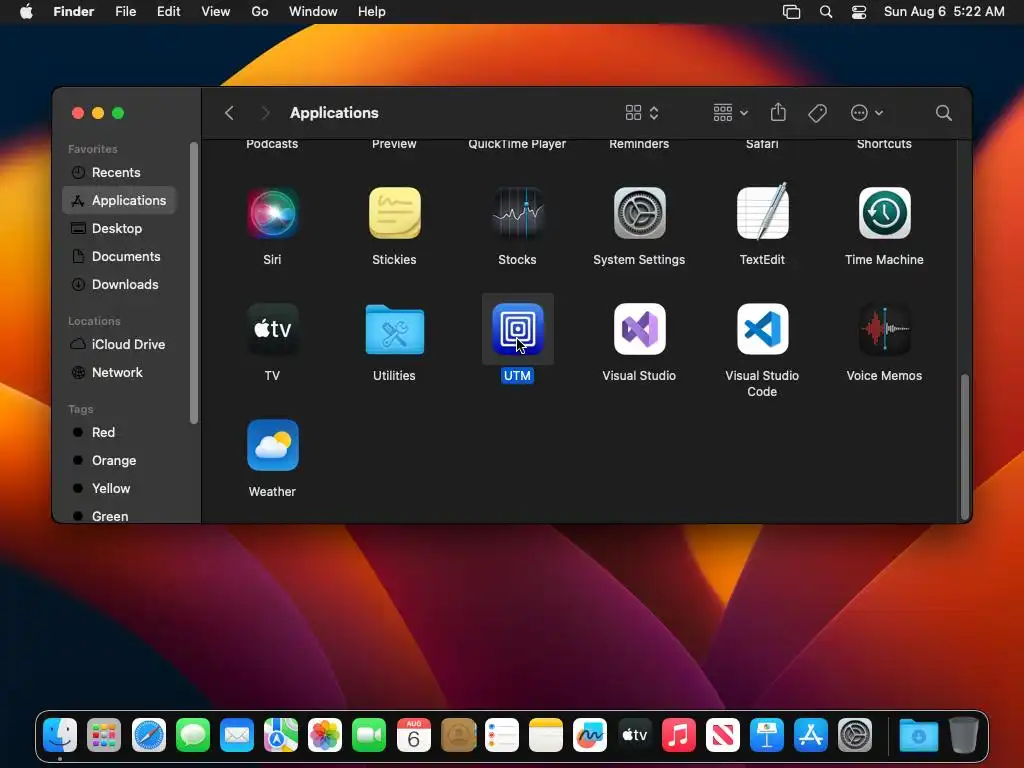Image resolution: width=1024 pixels, height=768 pixels.
Task: Open the Action ellipsis dropdown menu
Action: 867,113
